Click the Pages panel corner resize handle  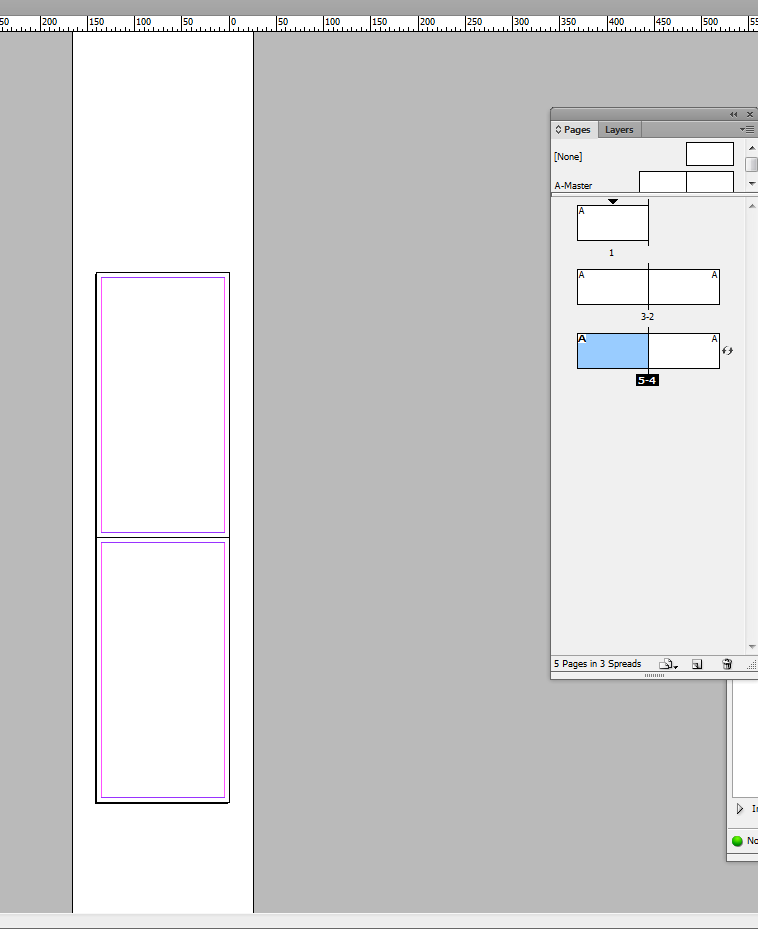point(751,665)
